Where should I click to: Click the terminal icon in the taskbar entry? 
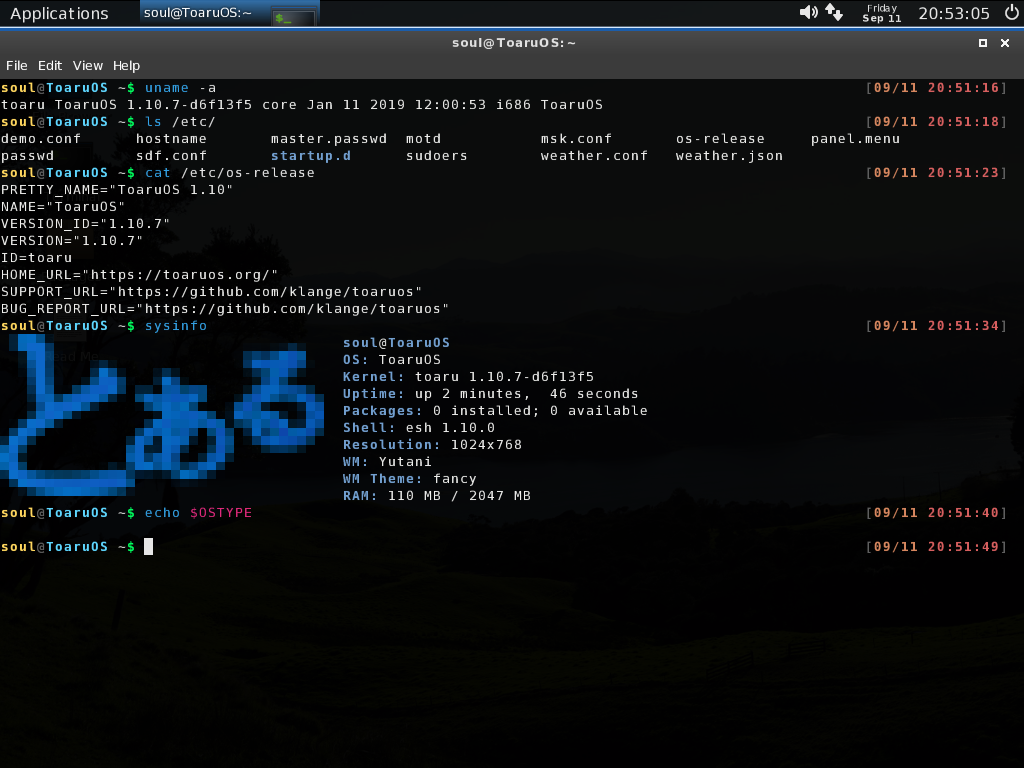coord(294,18)
